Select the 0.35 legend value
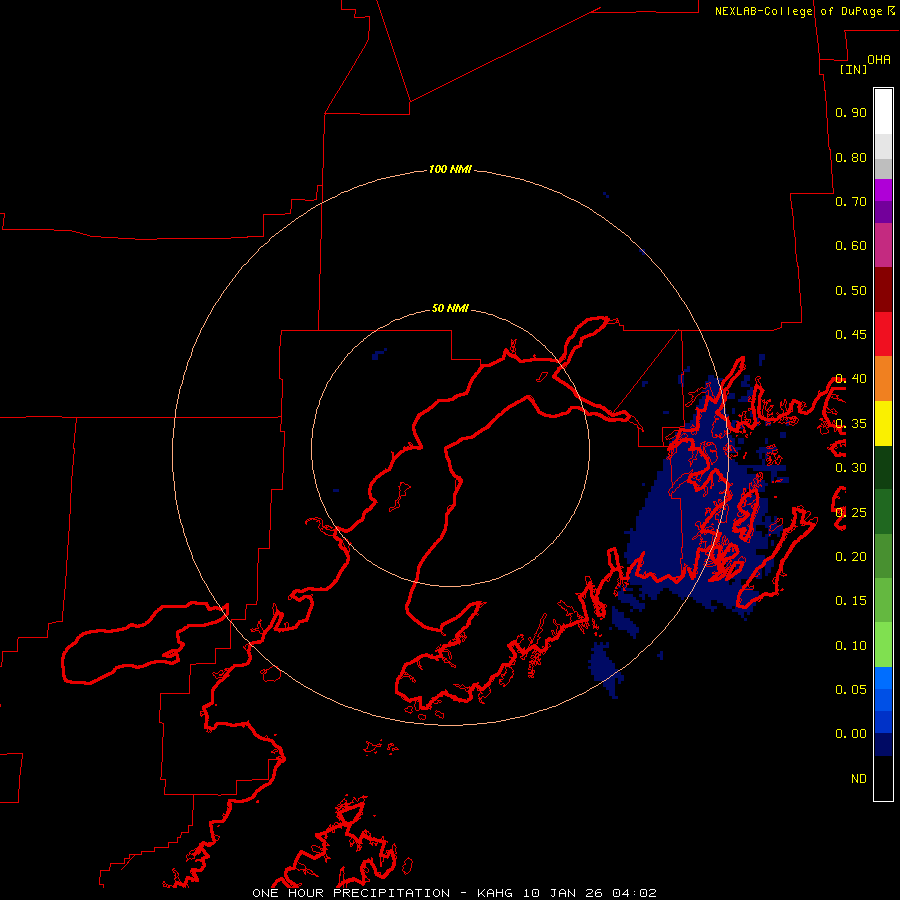This screenshot has width=900, height=900. coord(851,424)
